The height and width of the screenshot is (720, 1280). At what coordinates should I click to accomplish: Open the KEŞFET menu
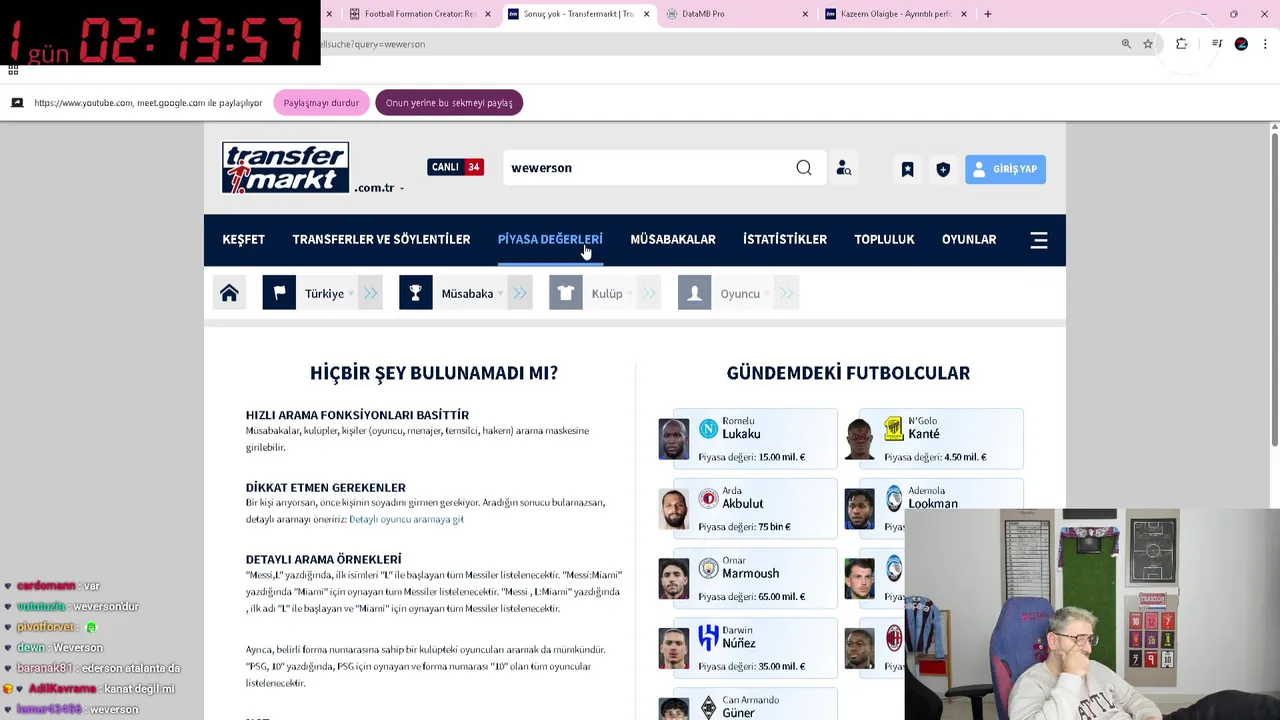243,240
